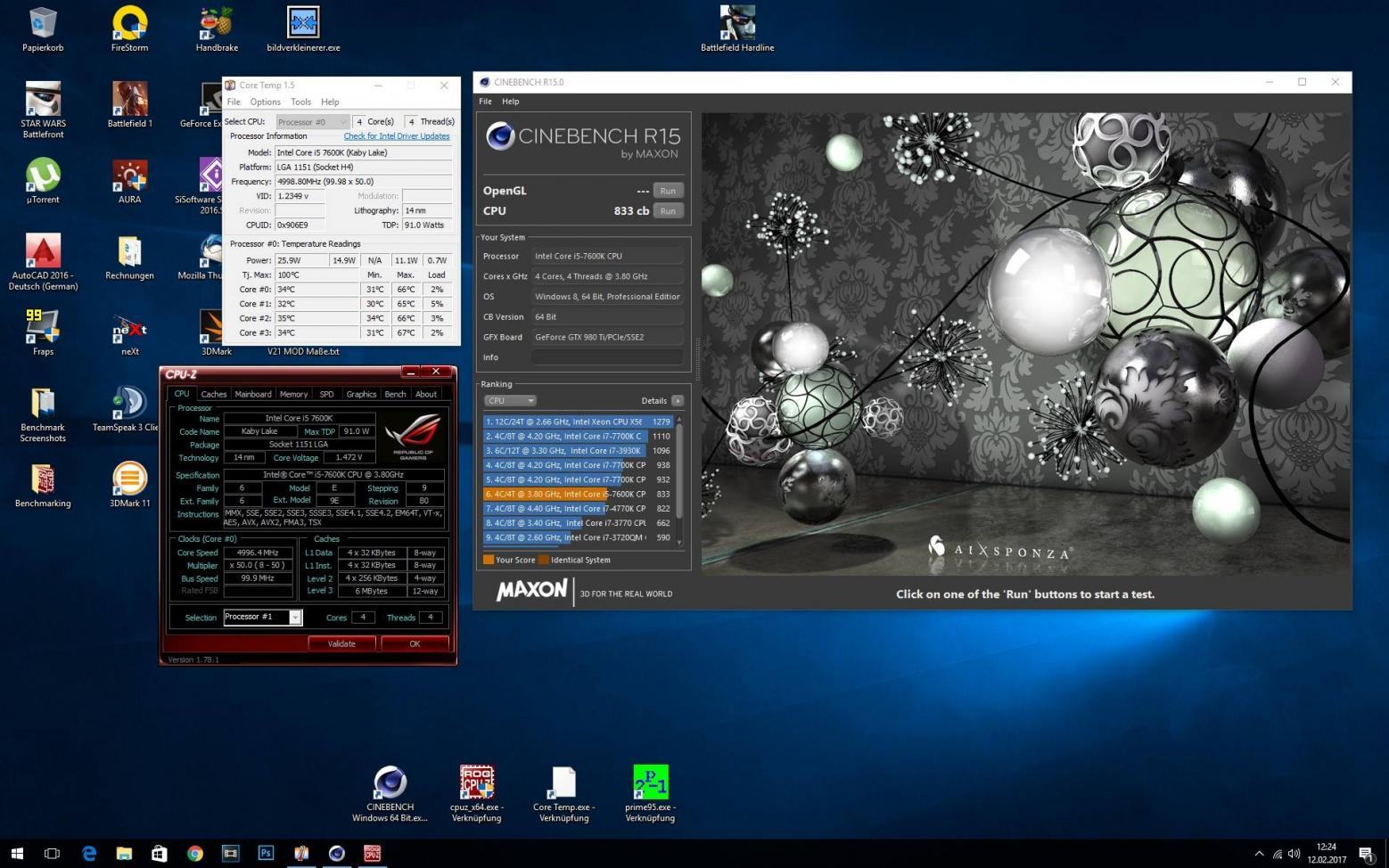Switch to the Graphics tab in CPU-Z
1389x868 pixels.
(x=361, y=394)
